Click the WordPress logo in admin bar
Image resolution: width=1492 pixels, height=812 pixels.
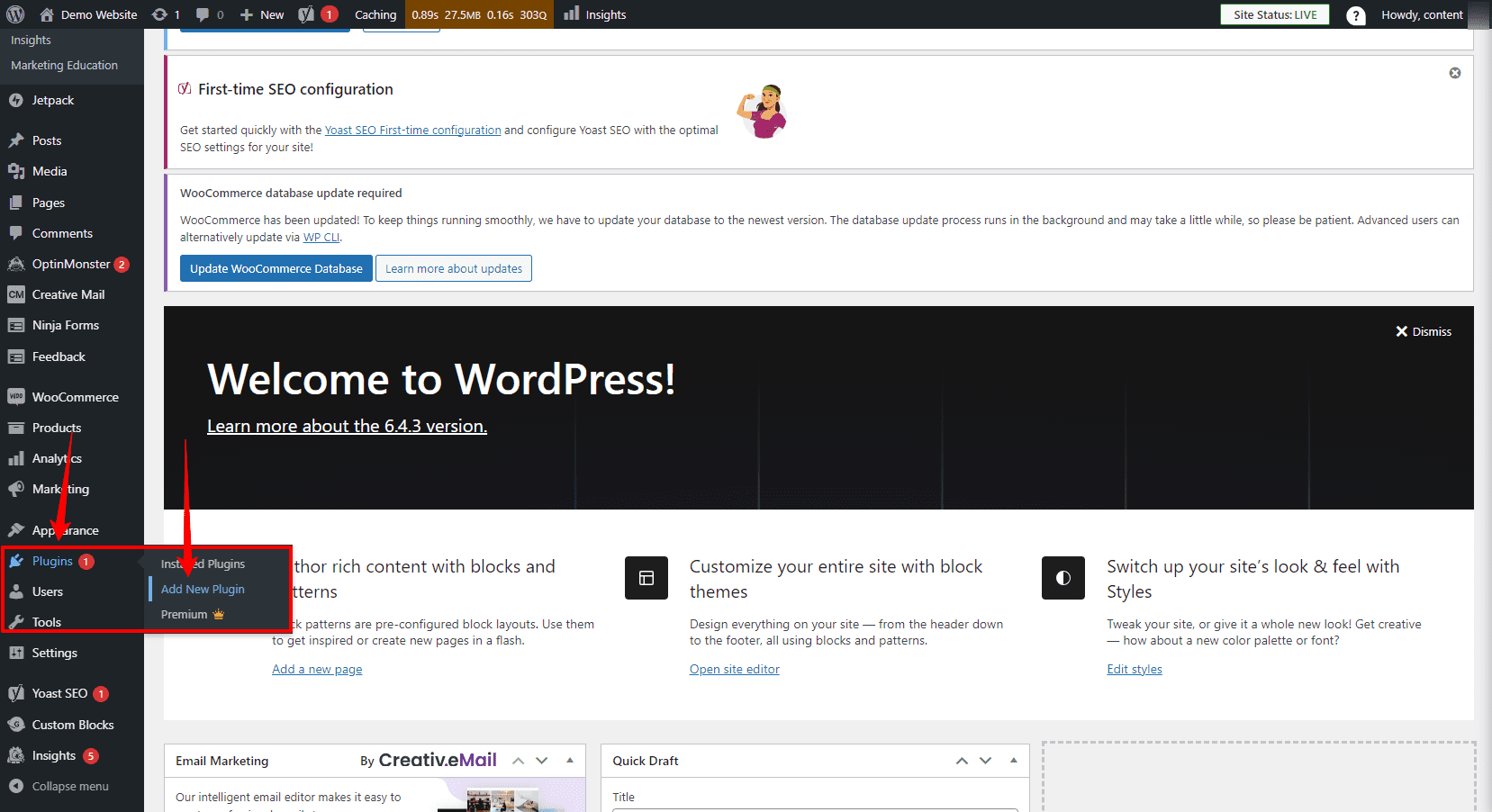pos(15,14)
